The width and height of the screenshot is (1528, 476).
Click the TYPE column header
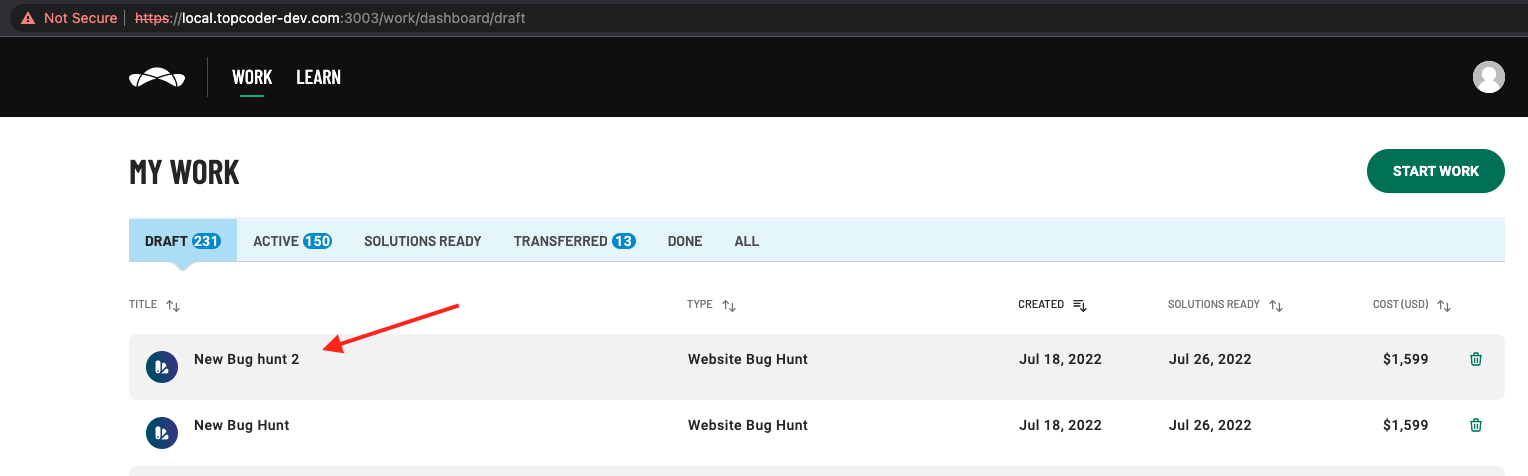(x=701, y=304)
